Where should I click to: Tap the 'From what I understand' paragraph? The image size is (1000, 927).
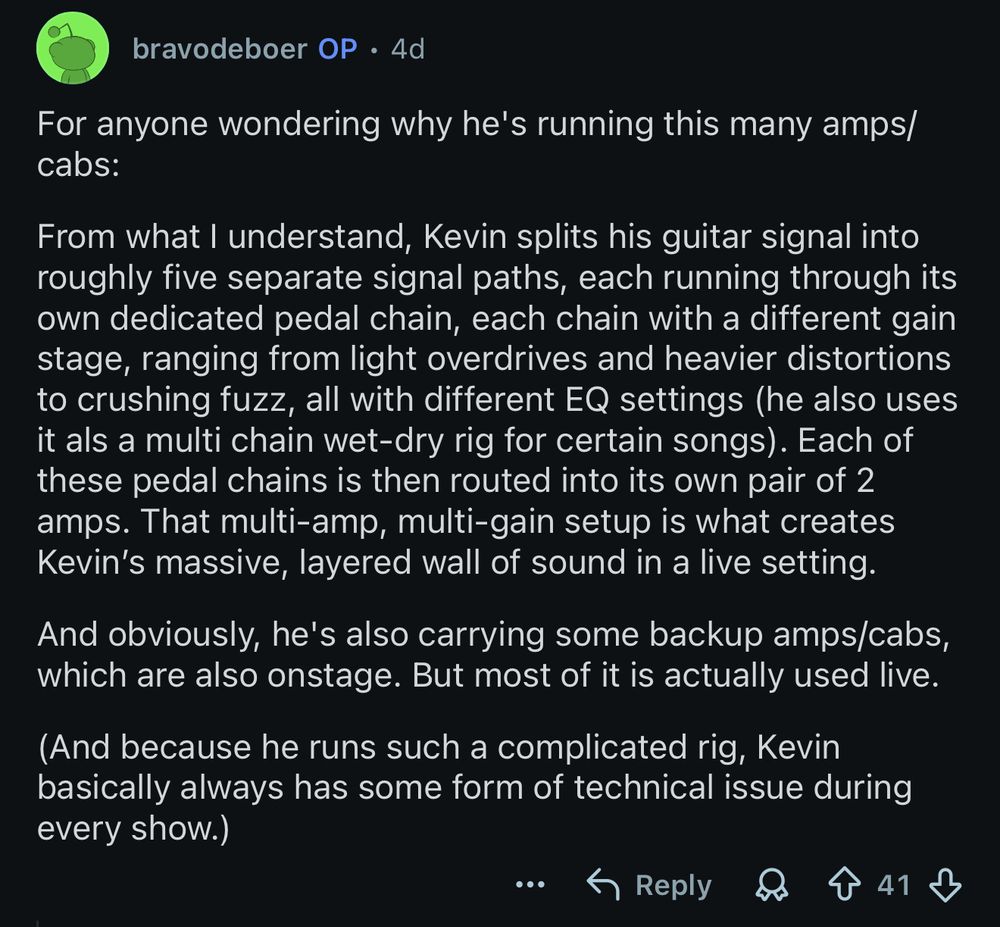[497, 399]
